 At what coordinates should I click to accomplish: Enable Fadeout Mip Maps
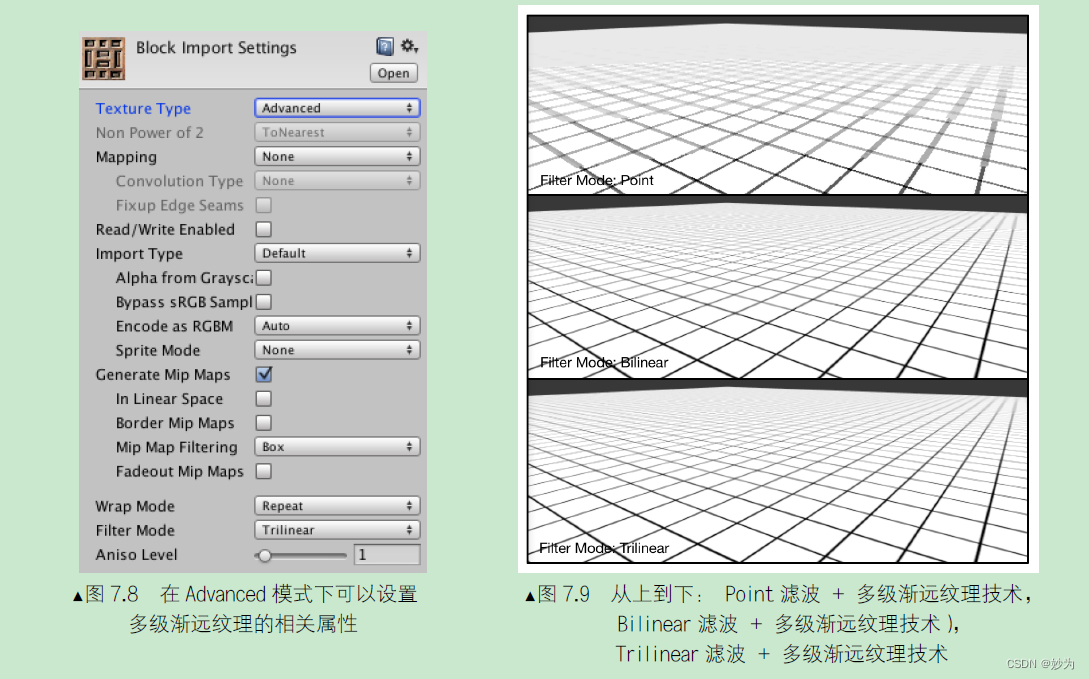point(262,471)
